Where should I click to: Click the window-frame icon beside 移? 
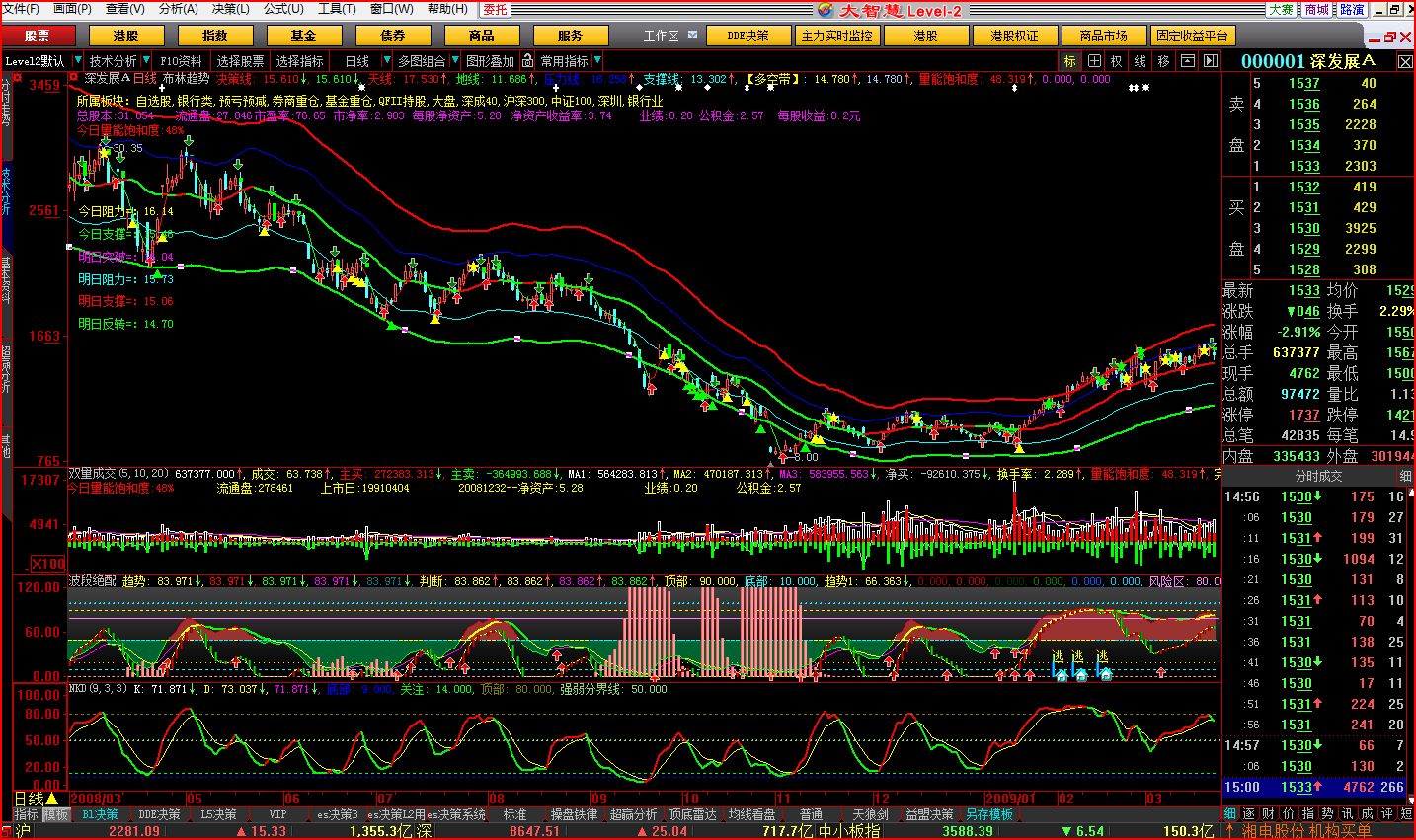(x=1188, y=61)
